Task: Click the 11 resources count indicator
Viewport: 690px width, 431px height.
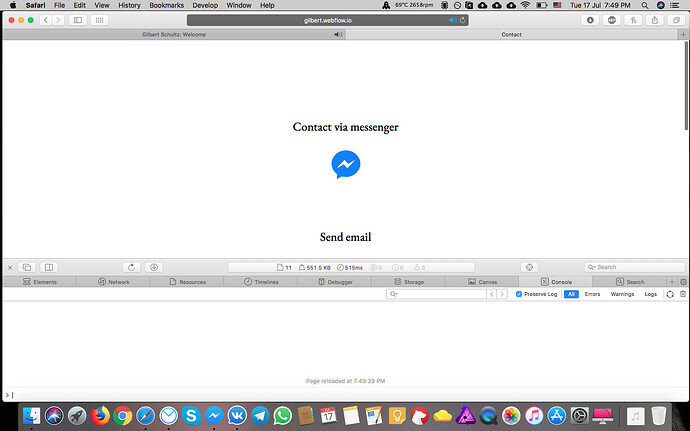Action: 284,267
